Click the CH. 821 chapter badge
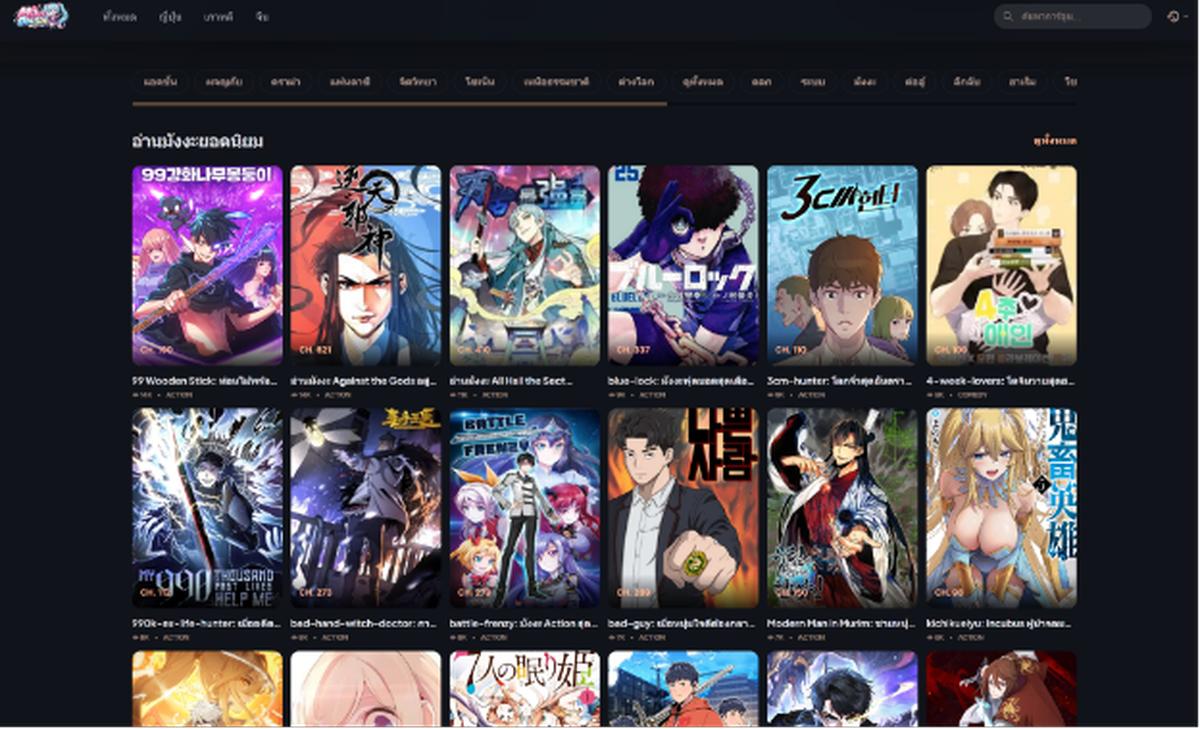Viewport: 1200px width, 729px height. pyautogui.click(x=315, y=351)
